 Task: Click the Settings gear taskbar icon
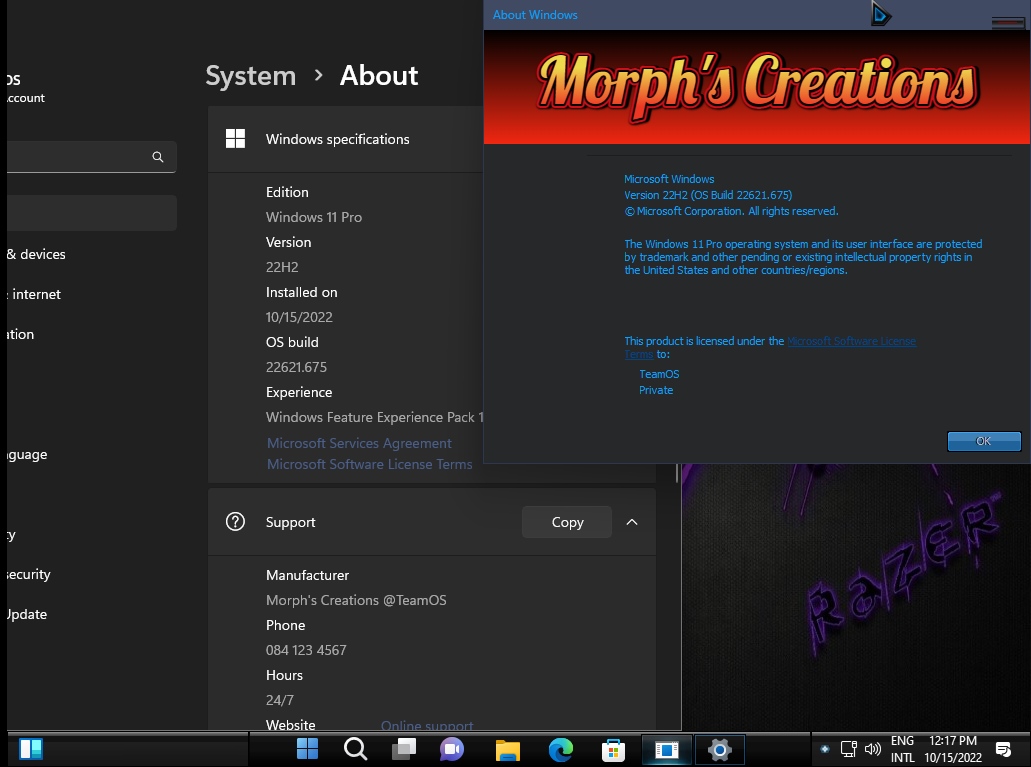[719, 749]
